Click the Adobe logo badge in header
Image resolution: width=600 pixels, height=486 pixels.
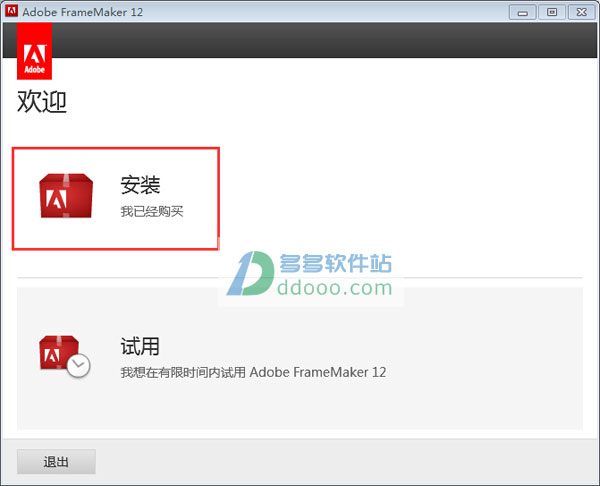tap(34, 51)
